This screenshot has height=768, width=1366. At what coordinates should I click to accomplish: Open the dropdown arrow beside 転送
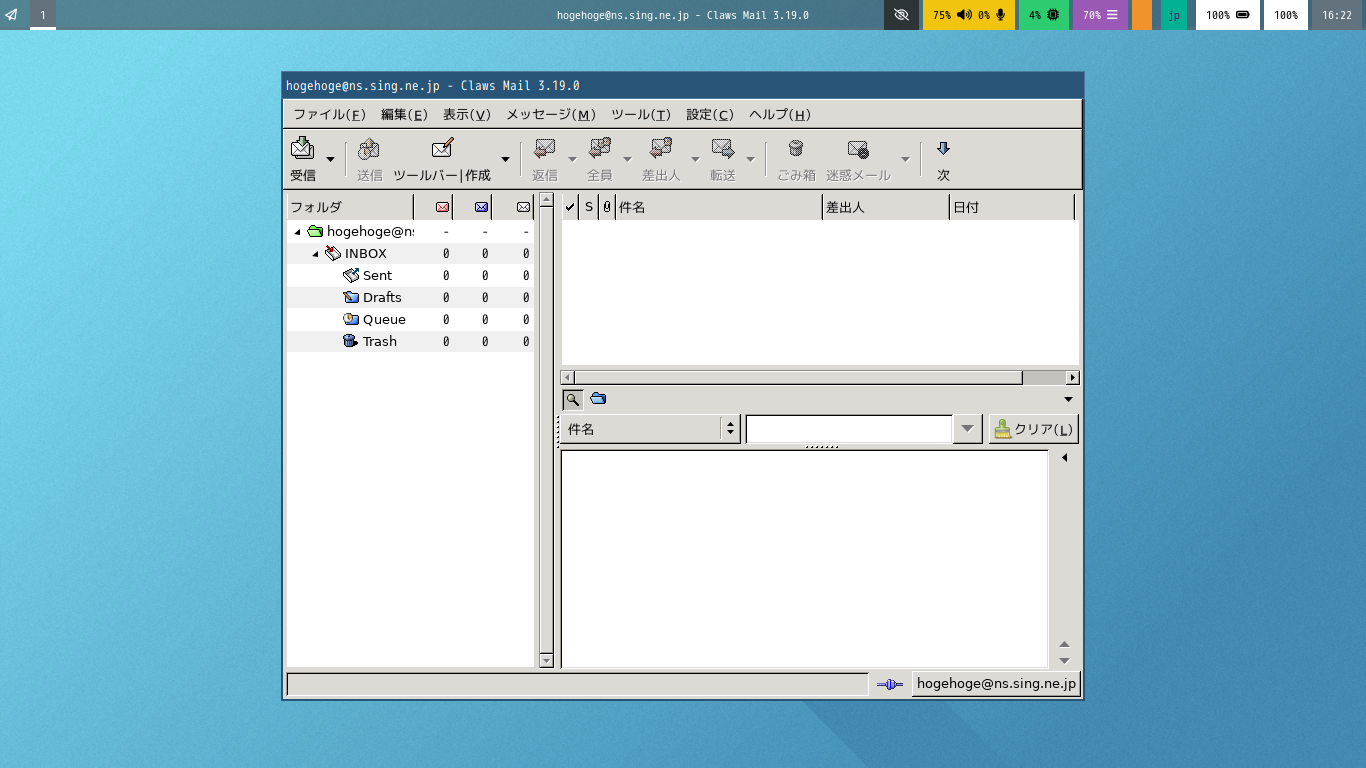coord(750,160)
